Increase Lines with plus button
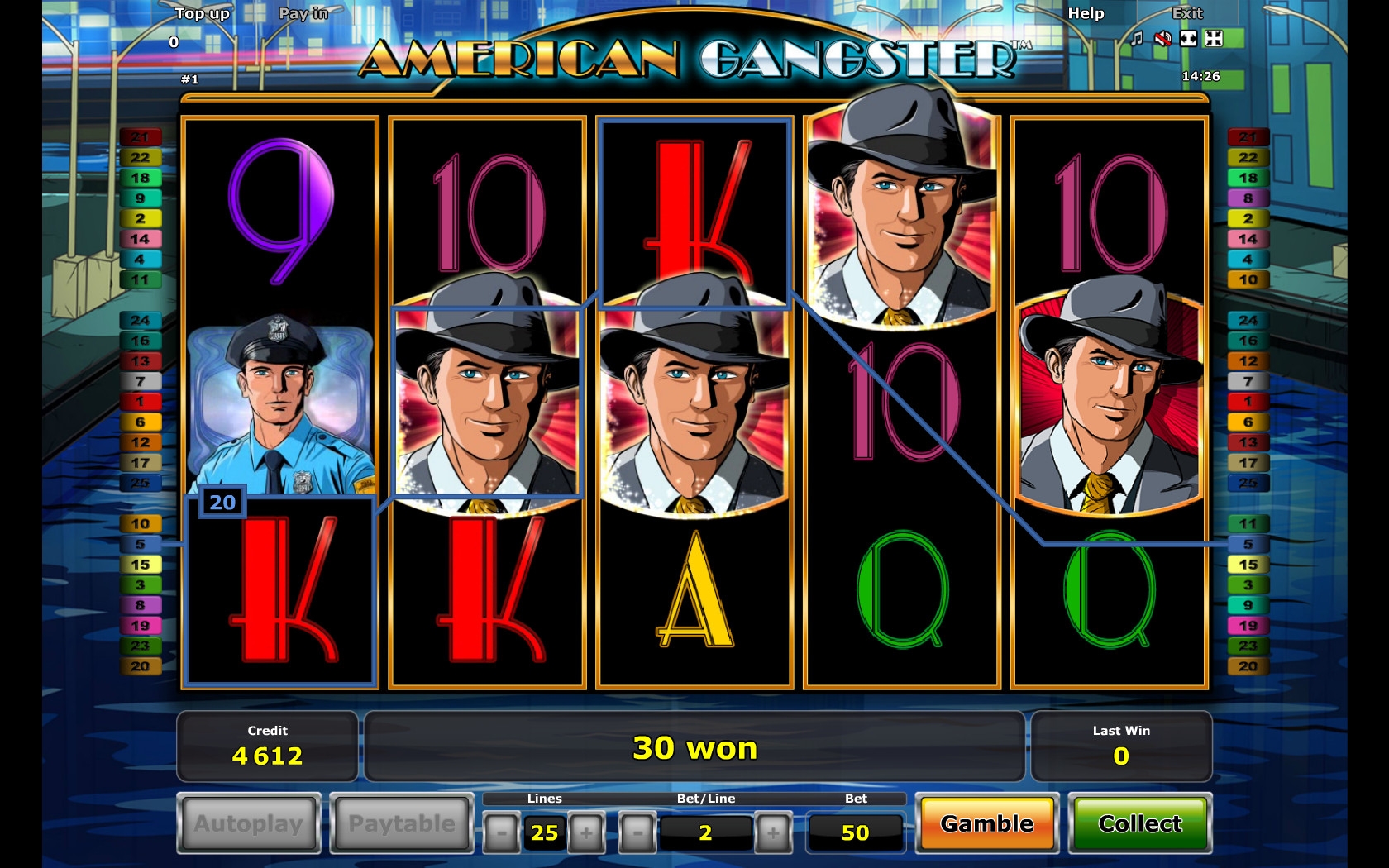Image resolution: width=1389 pixels, height=868 pixels. (586, 832)
